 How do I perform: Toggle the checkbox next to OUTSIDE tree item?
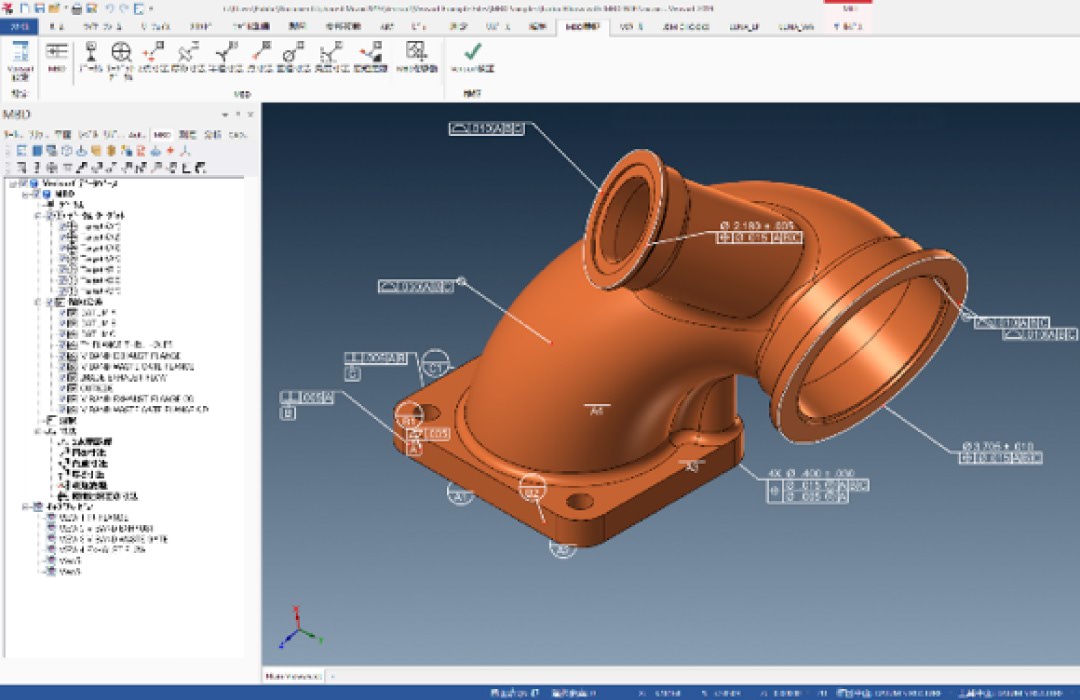[x=63, y=387]
